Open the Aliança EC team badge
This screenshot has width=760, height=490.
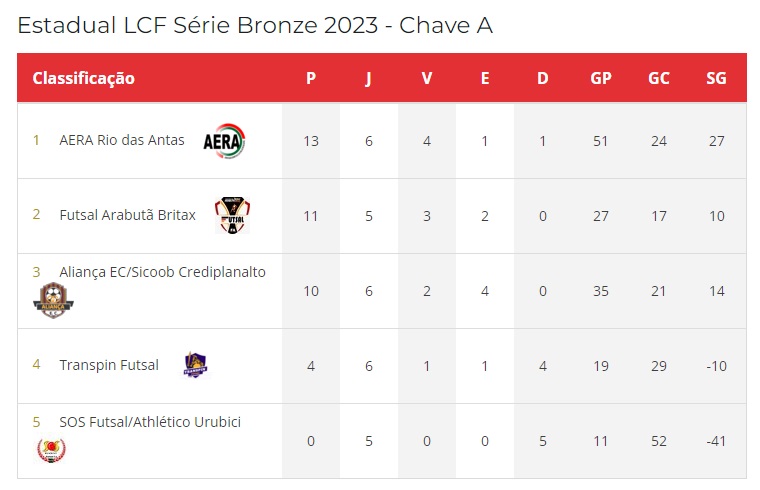[x=53, y=300]
